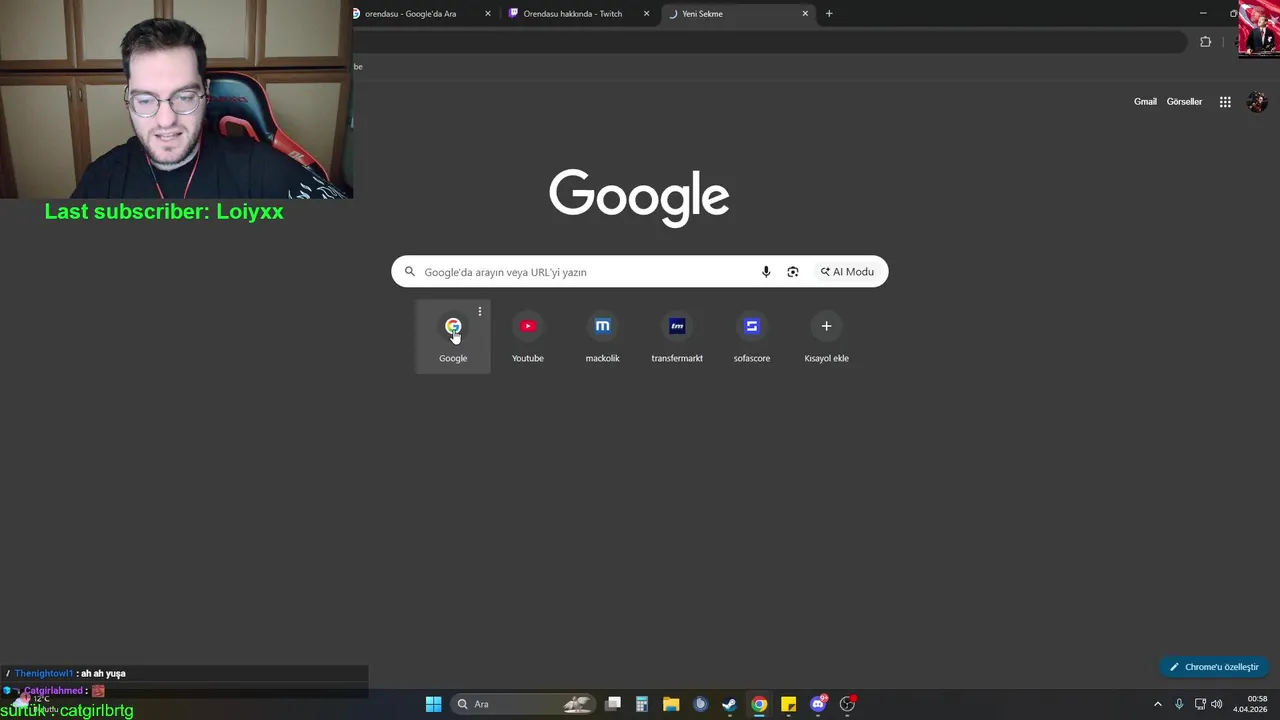
Task: Open the transfermarkt shortcut
Action: (x=677, y=337)
